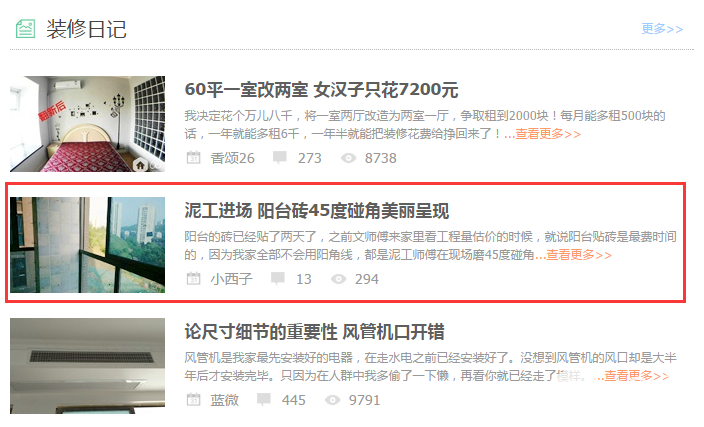Click calendar icon beside 蓝微

tap(193, 399)
